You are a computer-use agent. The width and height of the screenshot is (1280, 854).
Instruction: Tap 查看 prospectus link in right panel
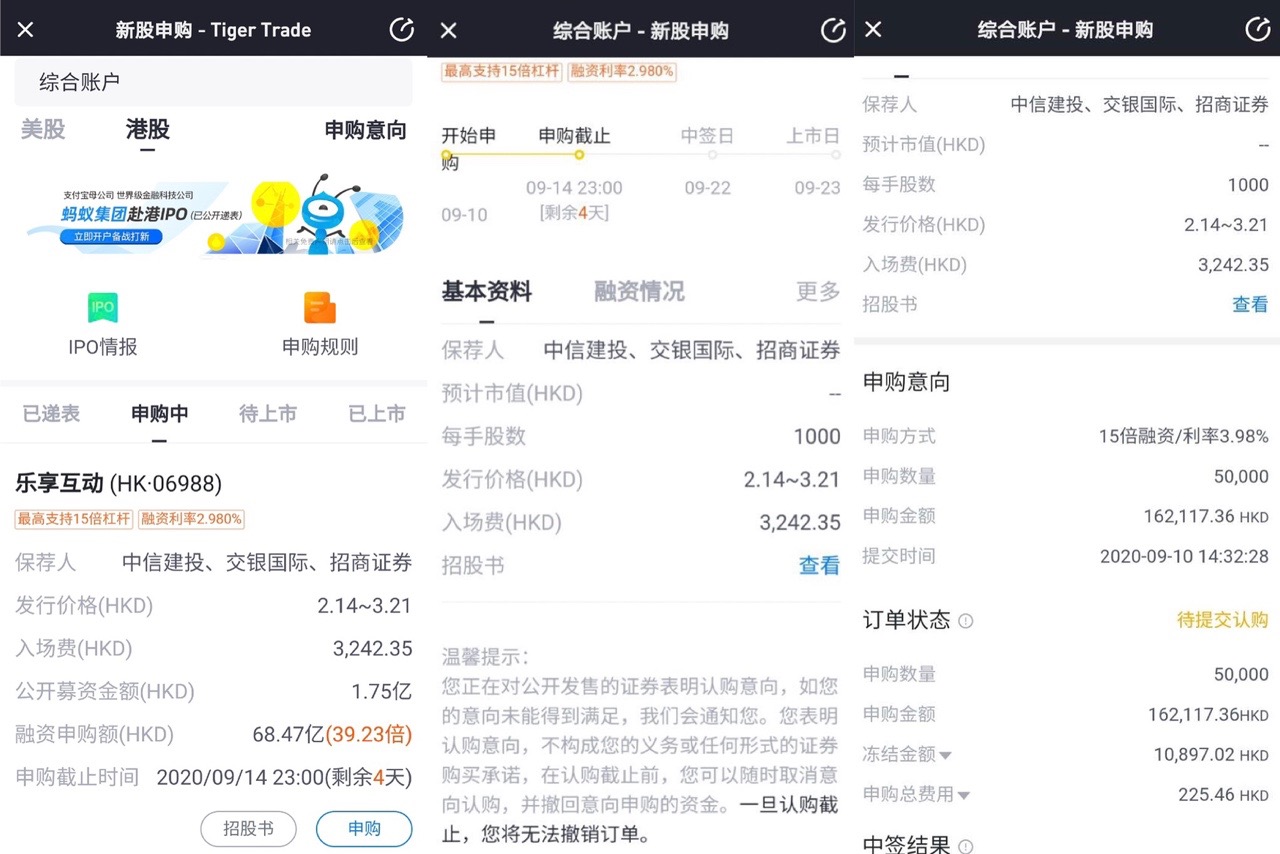pos(1250,304)
